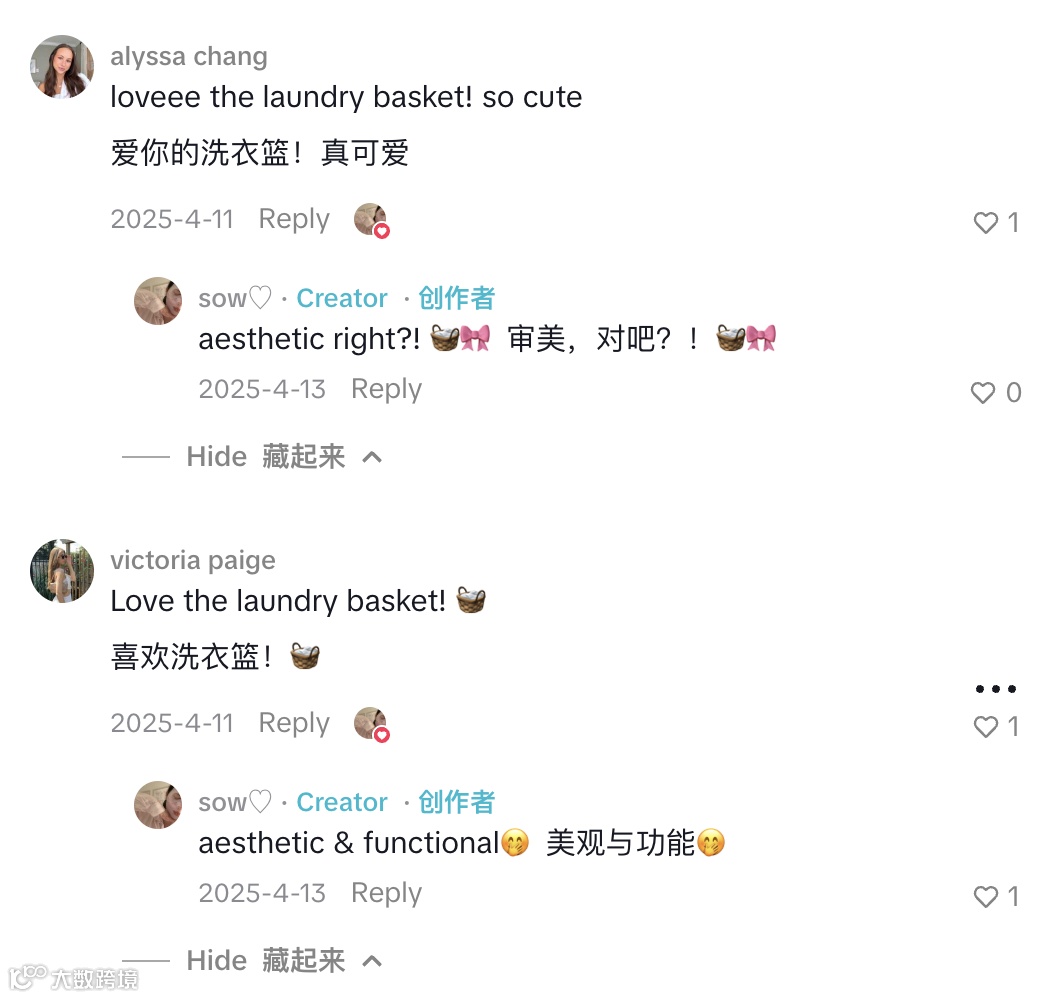
Task: Open sow's avatar on second reply
Action: (x=158, y=805)
